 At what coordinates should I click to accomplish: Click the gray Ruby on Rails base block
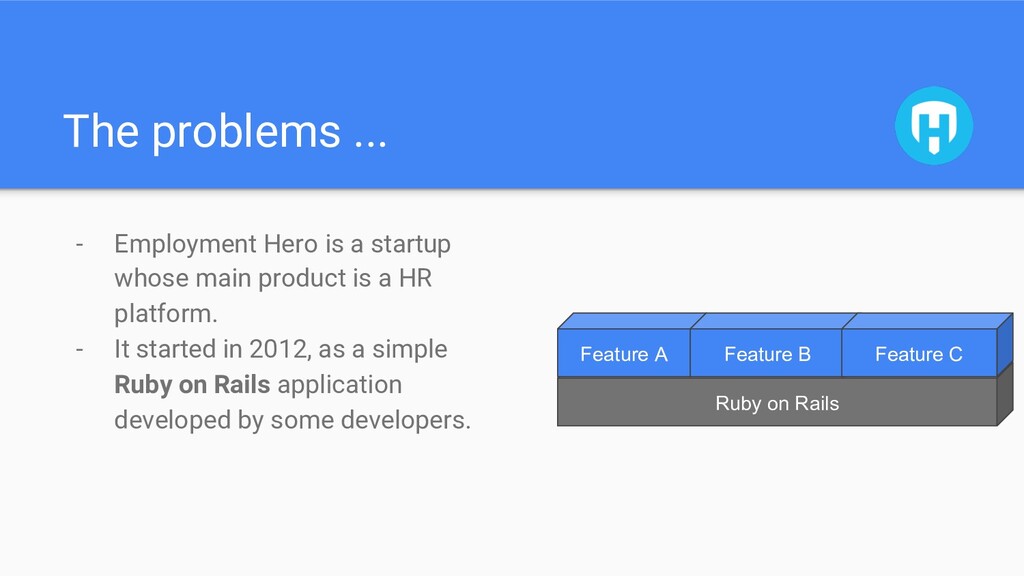(x=777, y=402)
